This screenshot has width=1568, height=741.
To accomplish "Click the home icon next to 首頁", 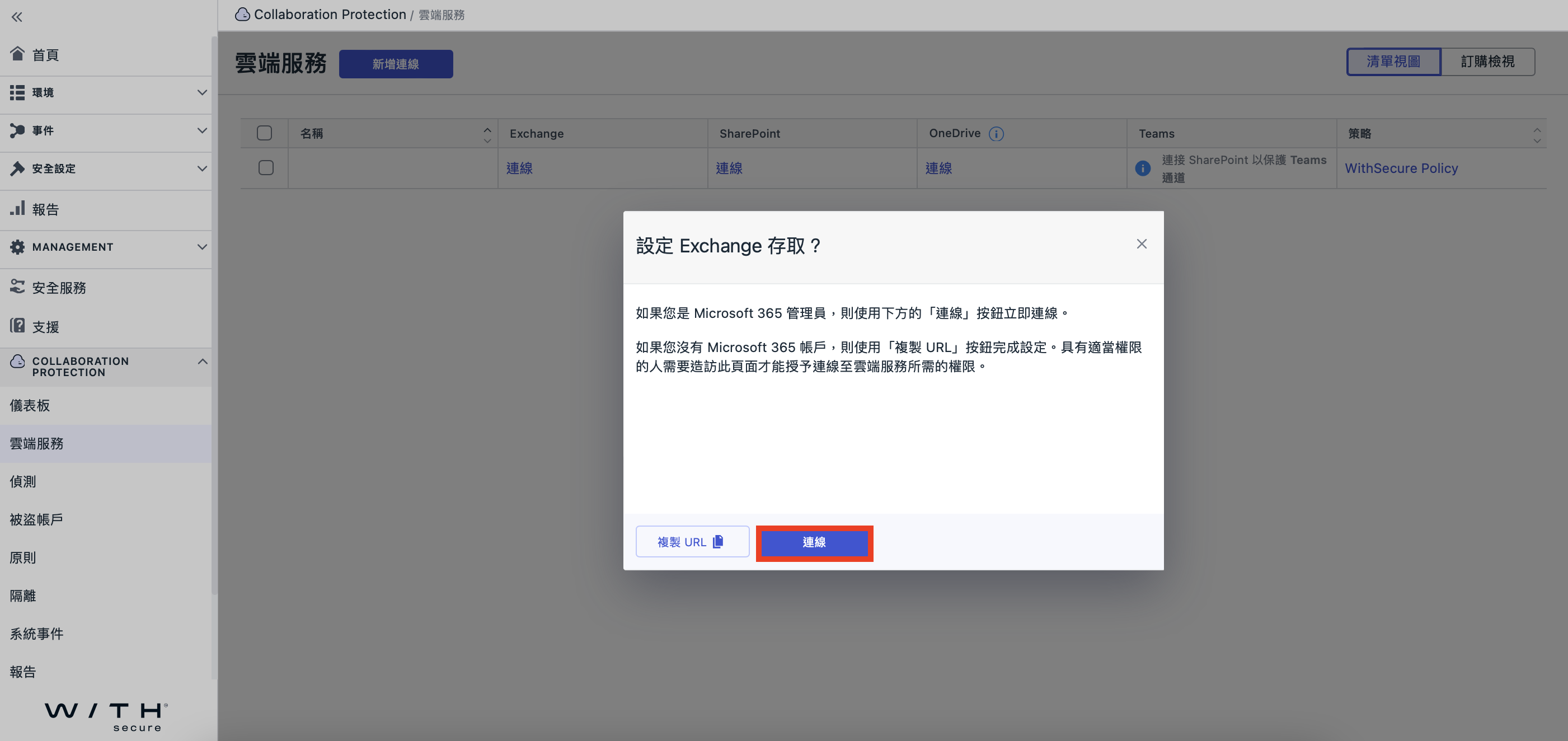I will [x=17, y=54].
